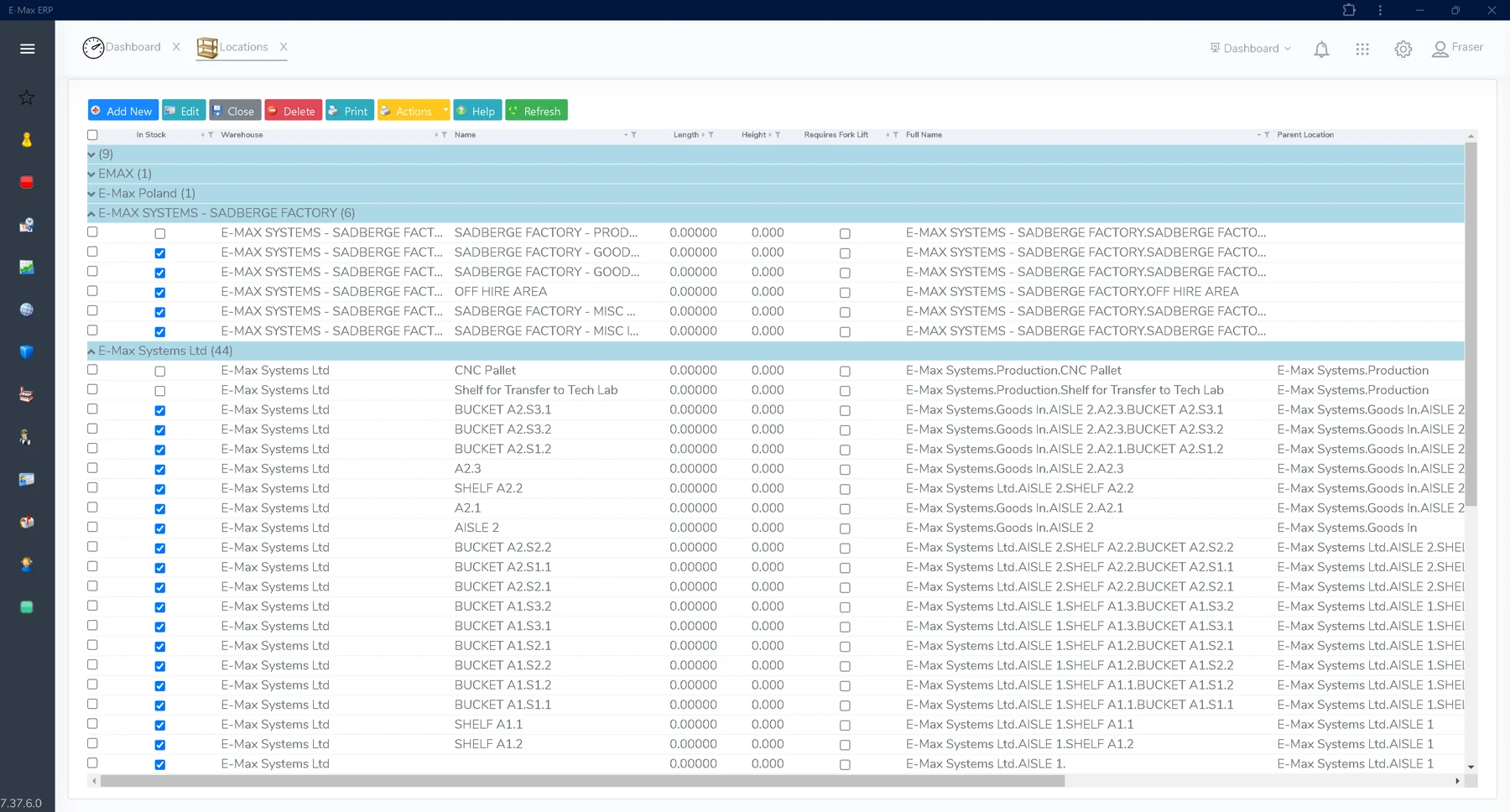Uncheck In Stock for OFF HIRE AREA
This screenshot has height=812, width=1510.
159,293
